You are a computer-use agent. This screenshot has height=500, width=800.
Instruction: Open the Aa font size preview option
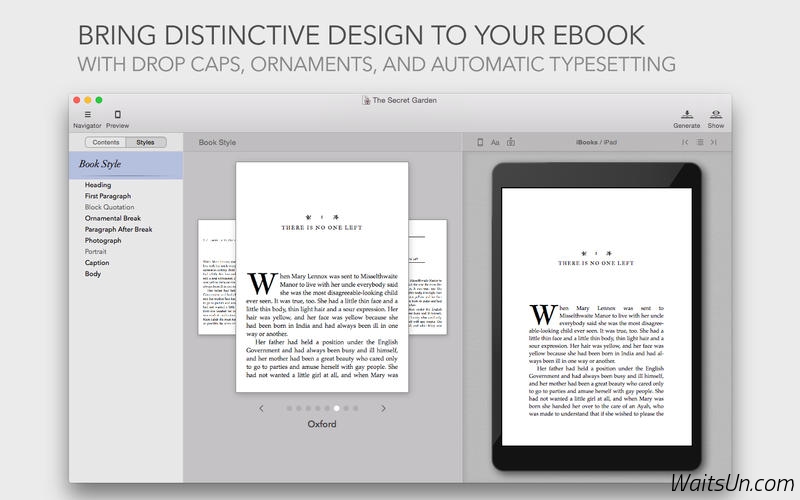[495, 142]
